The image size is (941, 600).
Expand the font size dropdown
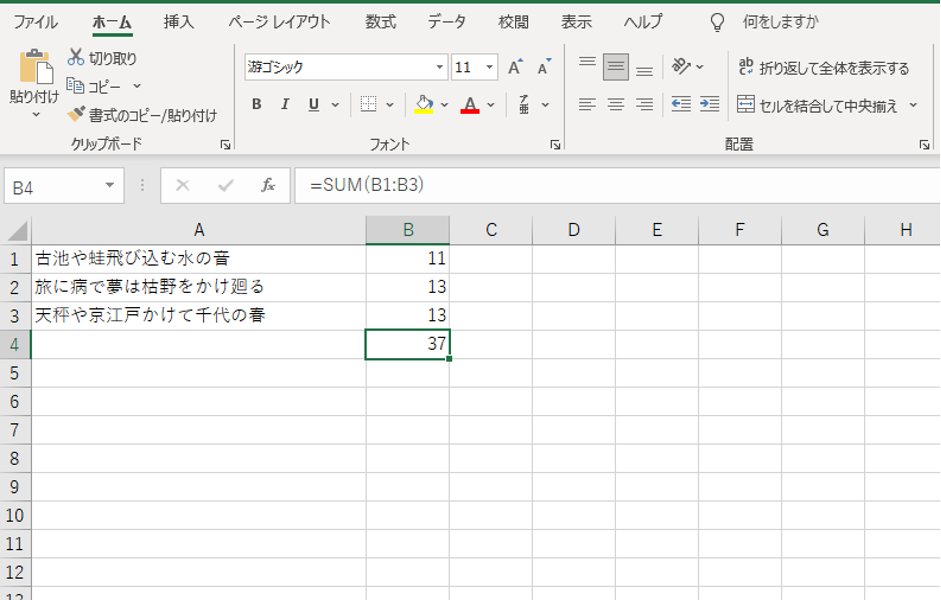[x=490, y=68]
